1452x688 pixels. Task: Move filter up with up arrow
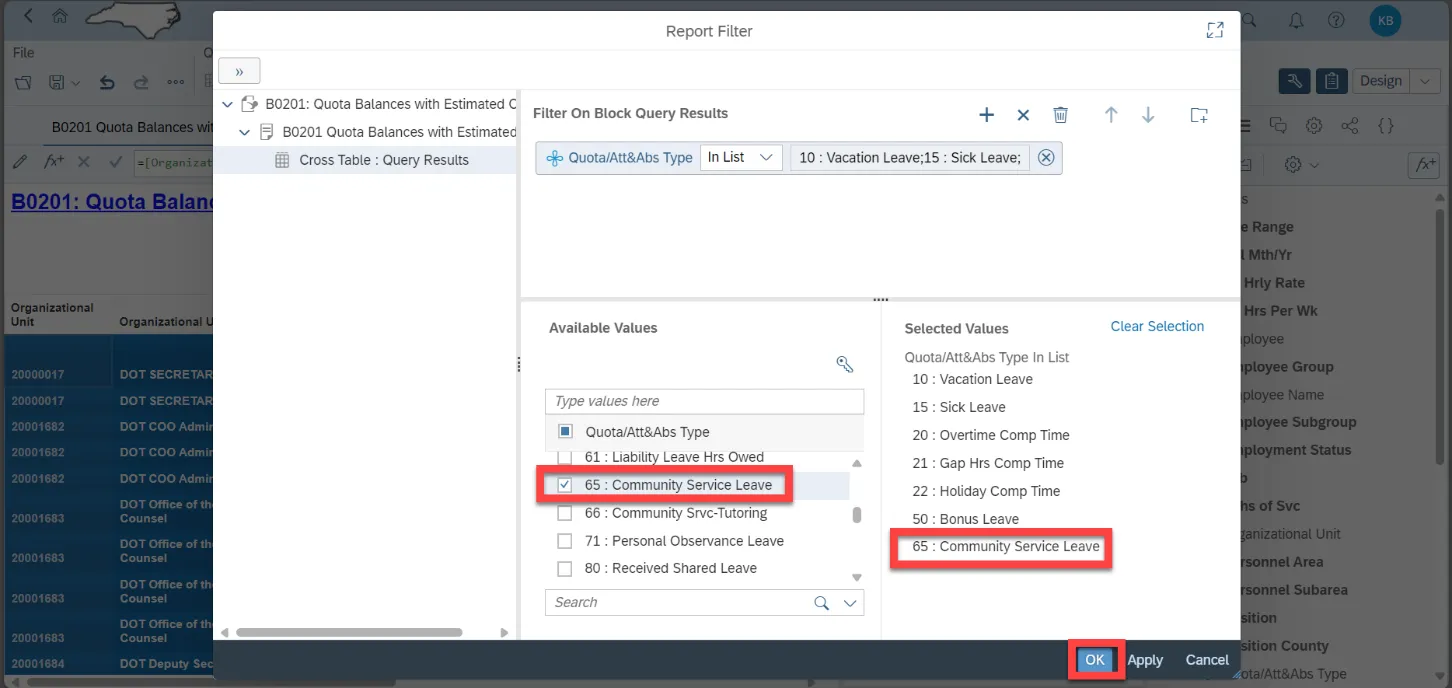(x=1110, y=115)
